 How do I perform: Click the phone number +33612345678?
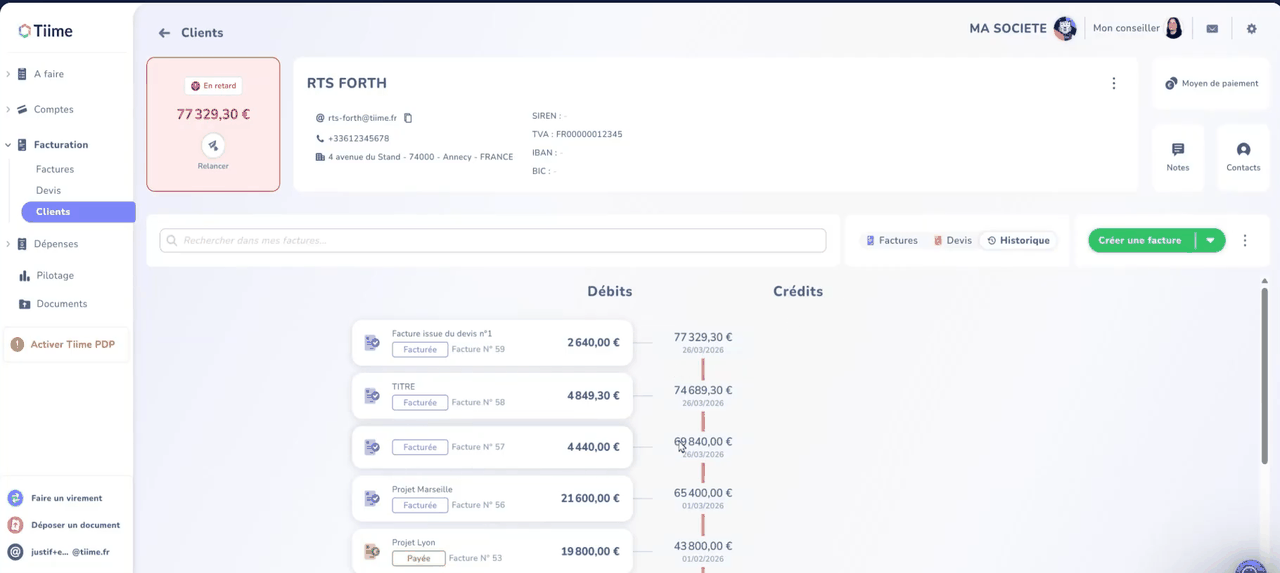point(358,139)
